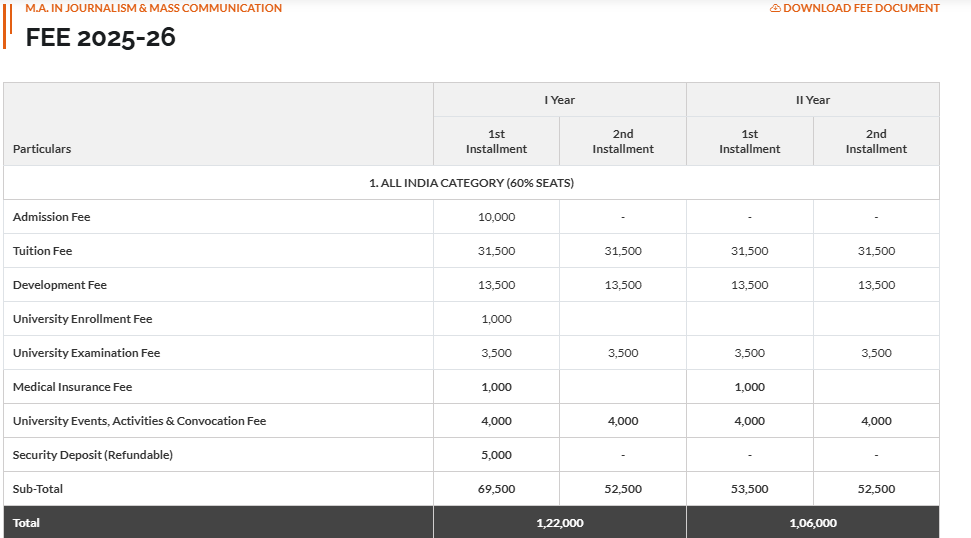Click the All India Category section row
Viewport: 971px width, 538px height.
tap(471, 183)
